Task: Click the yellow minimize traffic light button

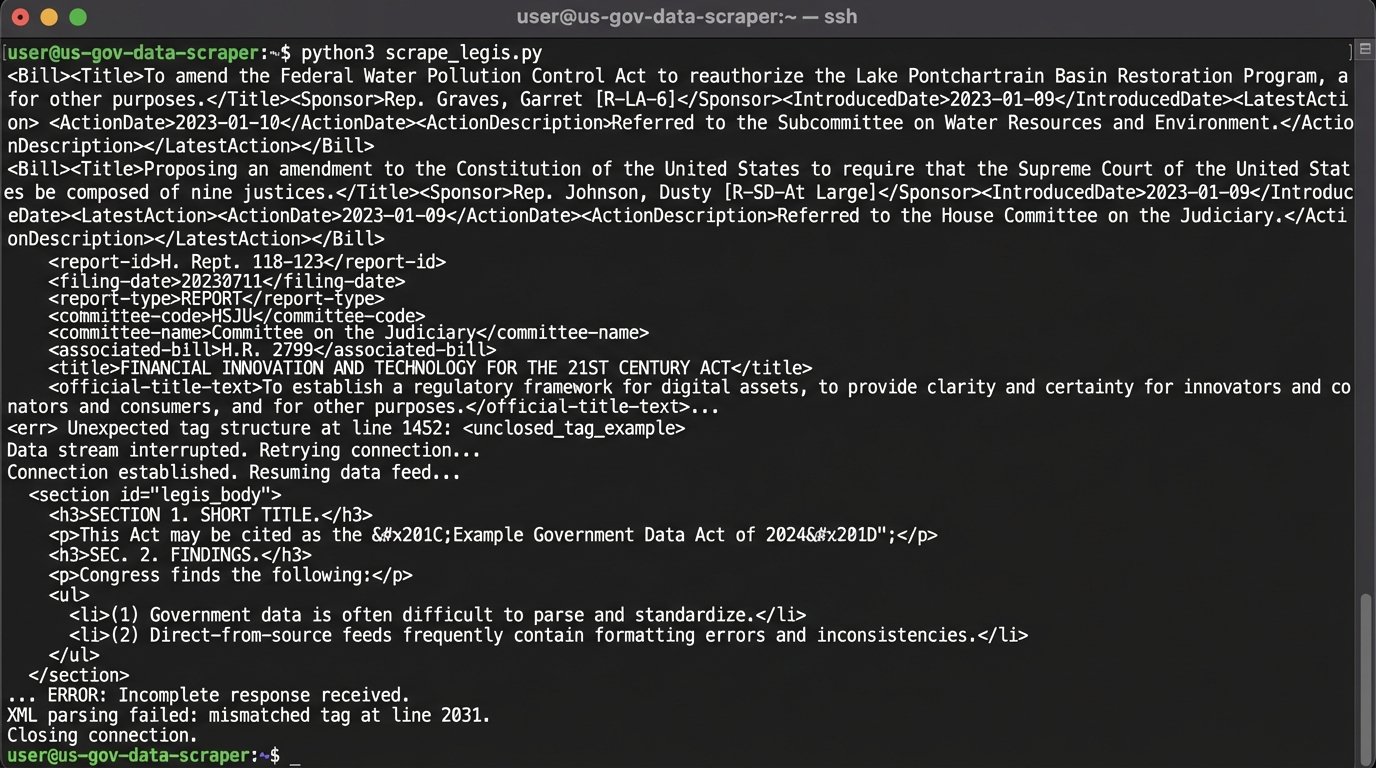Action: pyautogui.click(x=49, y=16)
